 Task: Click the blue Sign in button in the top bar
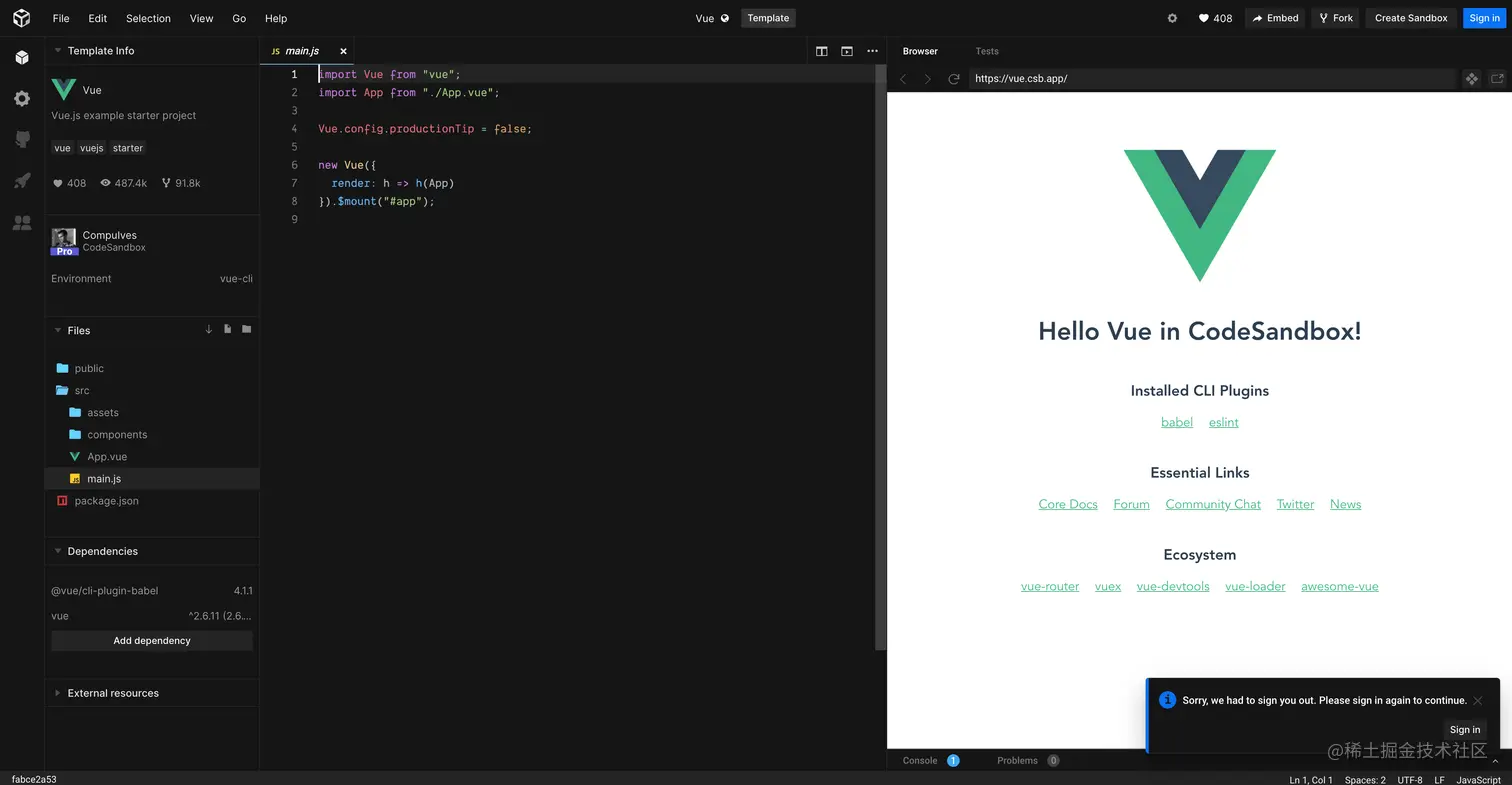(1484, 18)
